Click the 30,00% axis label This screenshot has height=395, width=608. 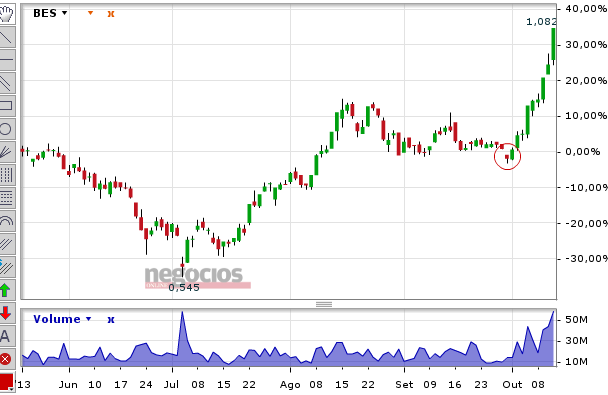click(586, 45)
